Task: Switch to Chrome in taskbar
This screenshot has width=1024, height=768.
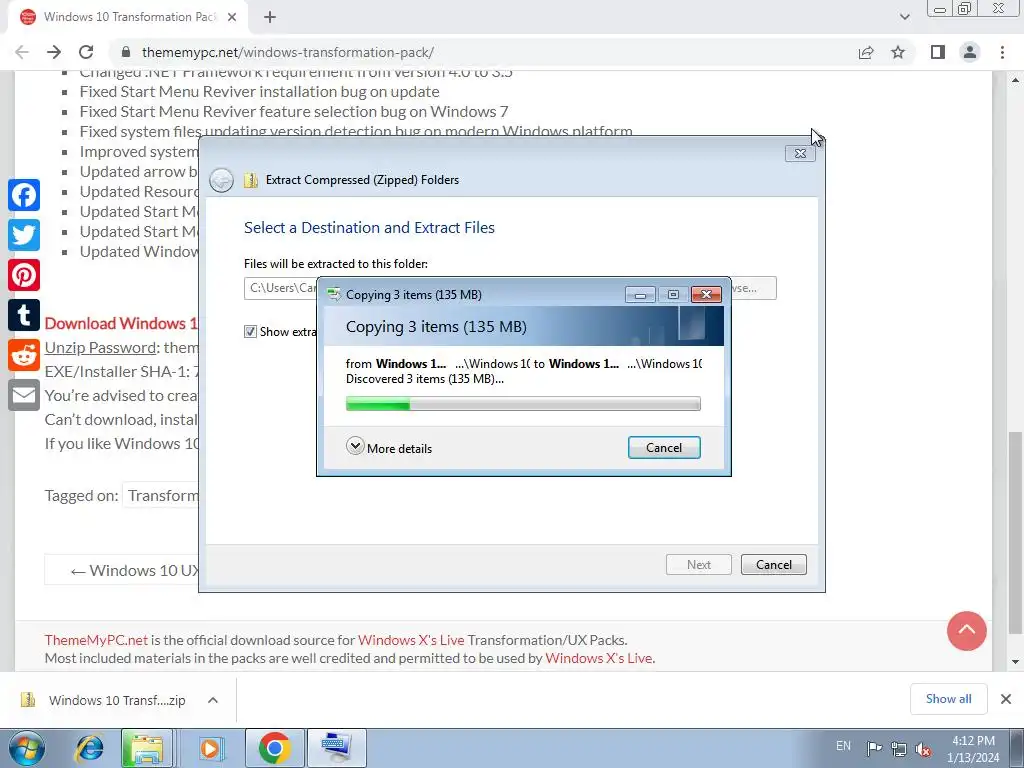Action: click(274, 748)
